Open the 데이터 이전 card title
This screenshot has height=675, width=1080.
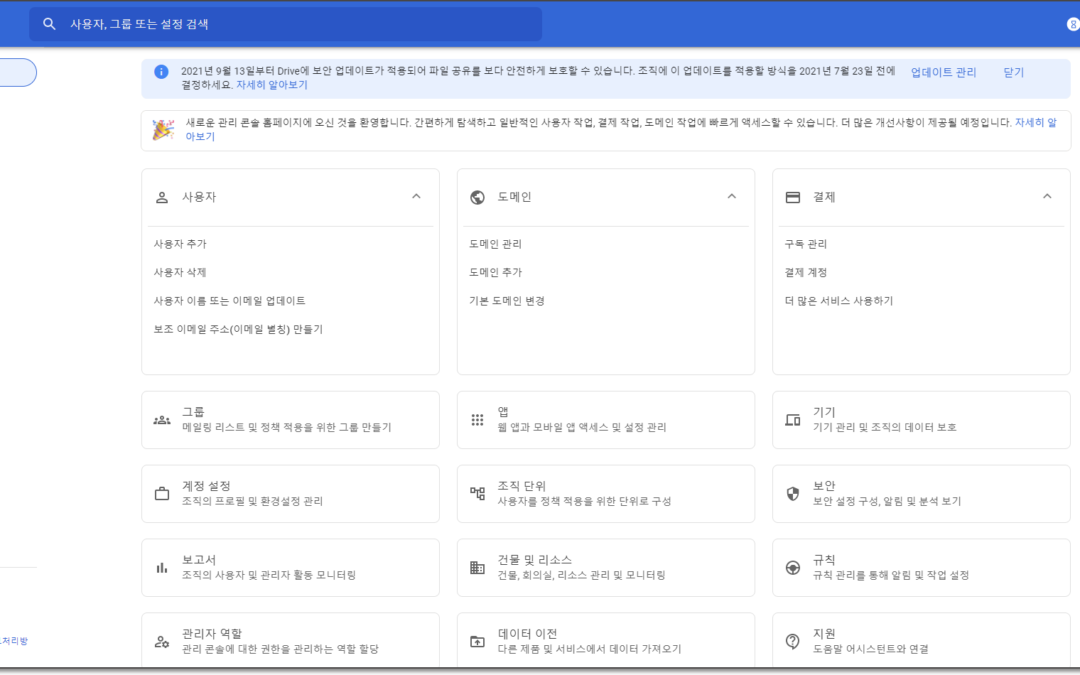527,633
